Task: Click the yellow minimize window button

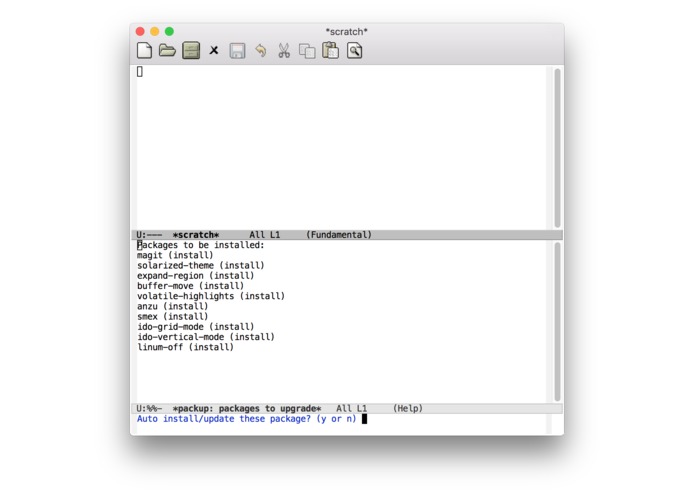Action: (x=155, y=31)
